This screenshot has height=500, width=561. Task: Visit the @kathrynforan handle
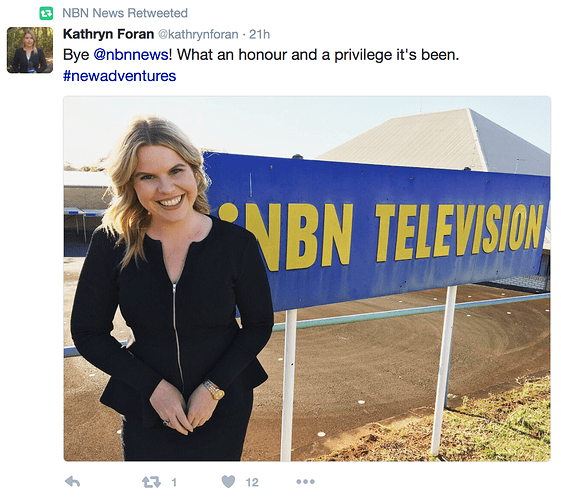198,34
